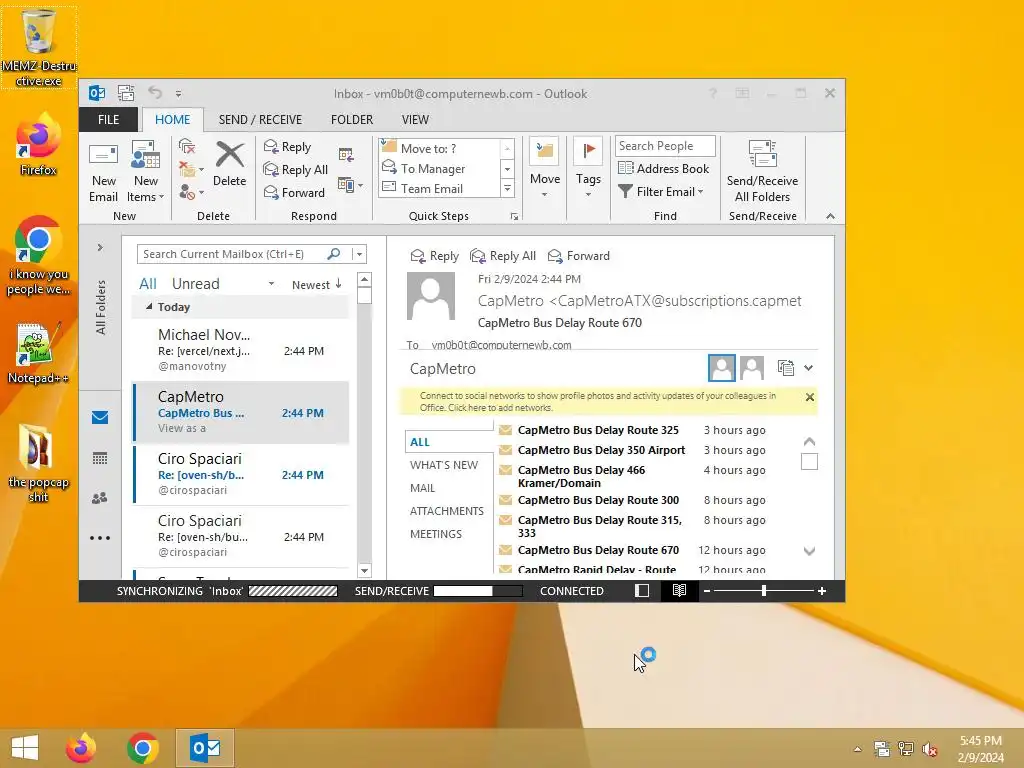1024x768 pixels.
Task: Open the New Items menu
Action: (145, 172)
